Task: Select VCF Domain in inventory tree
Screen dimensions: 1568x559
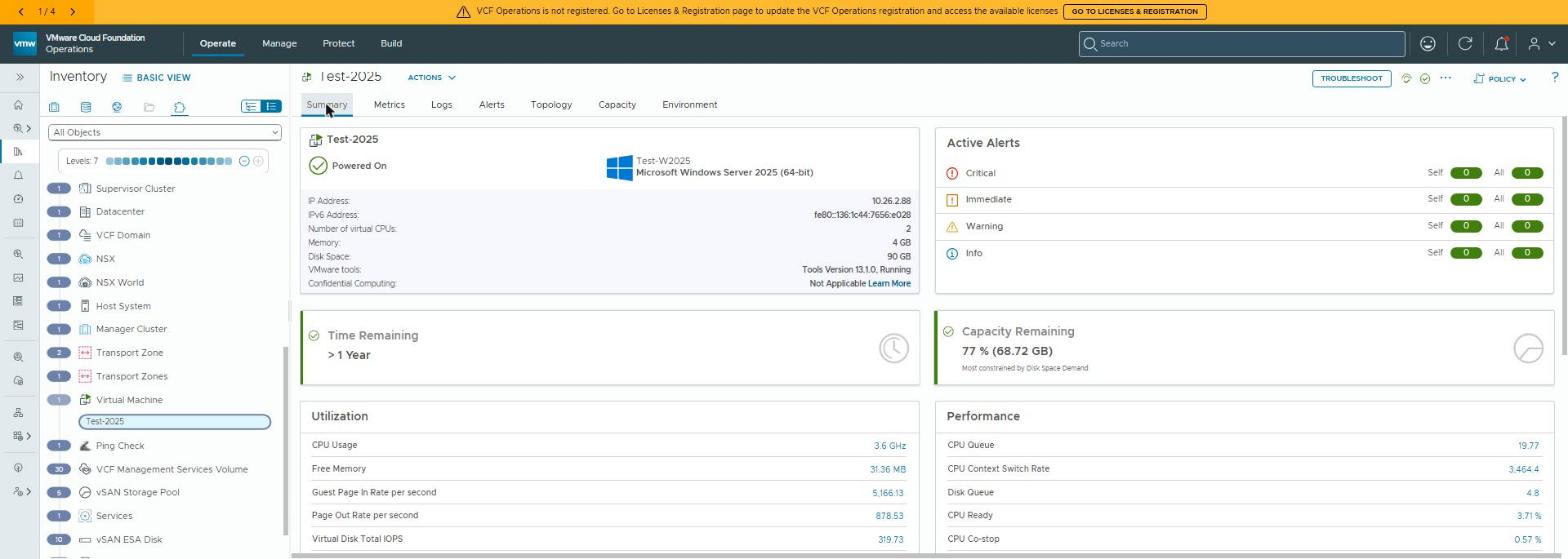Action: point(123,236)
